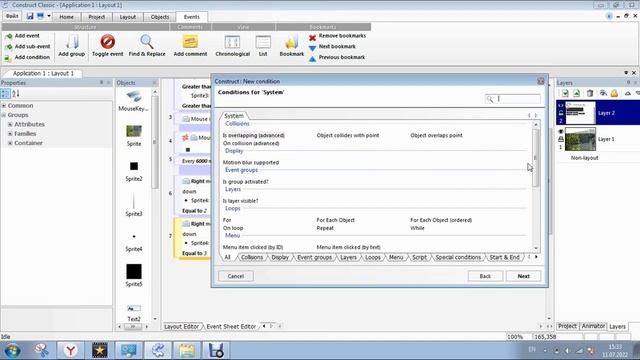Click the categorized view icon in Properties
640x360 pixels.
click(5, 94)
